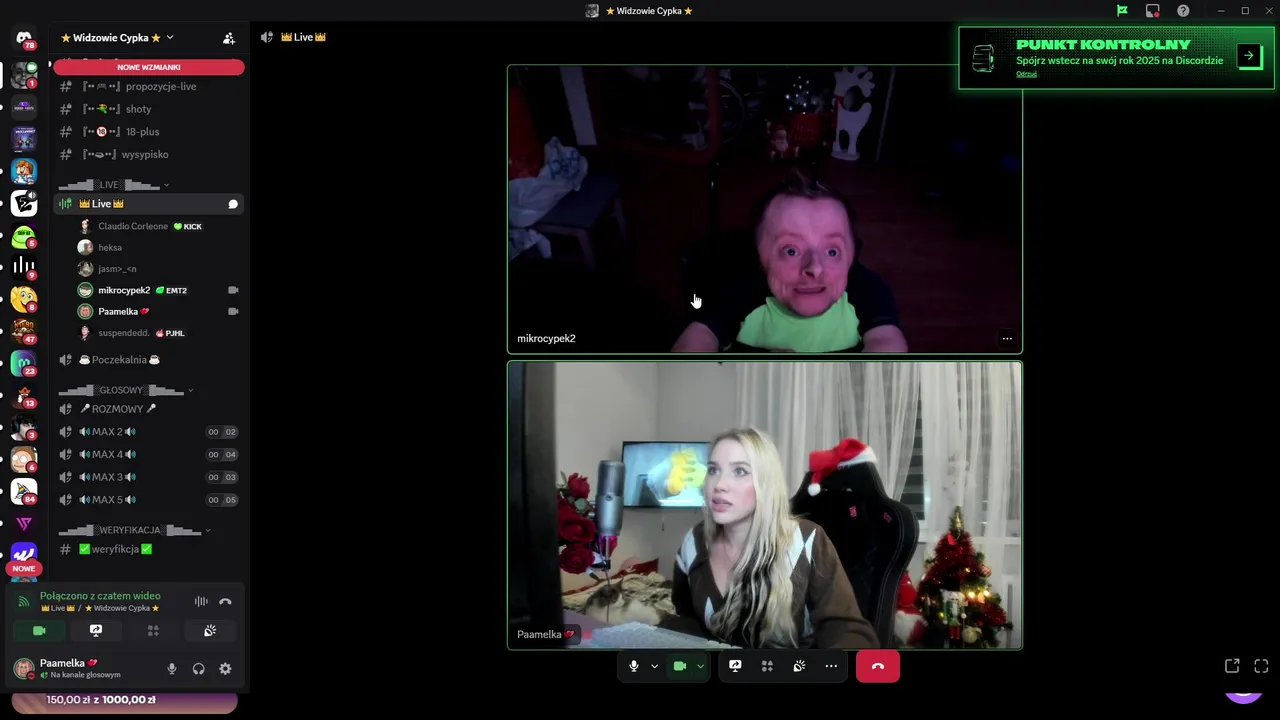This screenshot has width=1280, height=720.
Task: Hang up with the red disconnect button
Action: (x=878, y=666)
